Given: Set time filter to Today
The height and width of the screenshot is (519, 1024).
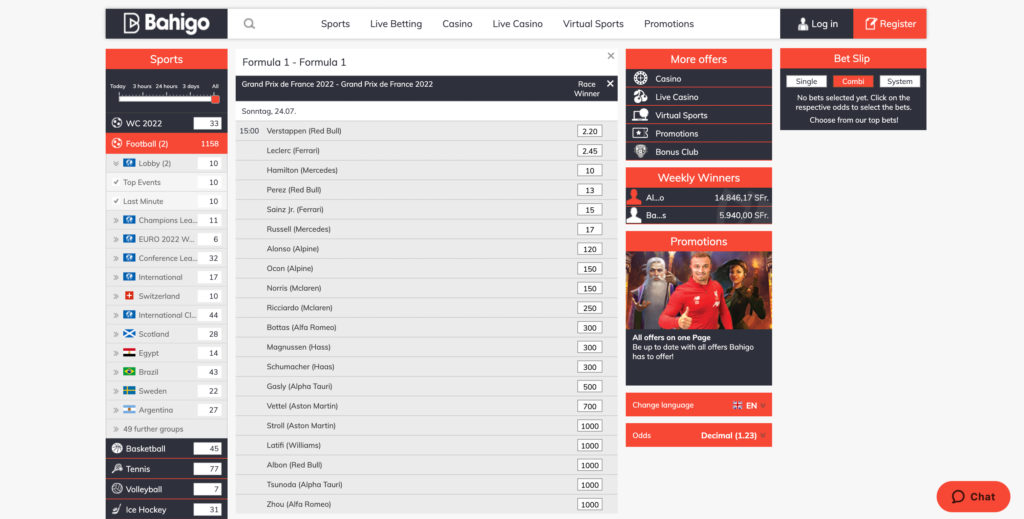Looking at the screenshot, I should pyautogui.click(x=118, y=86).
